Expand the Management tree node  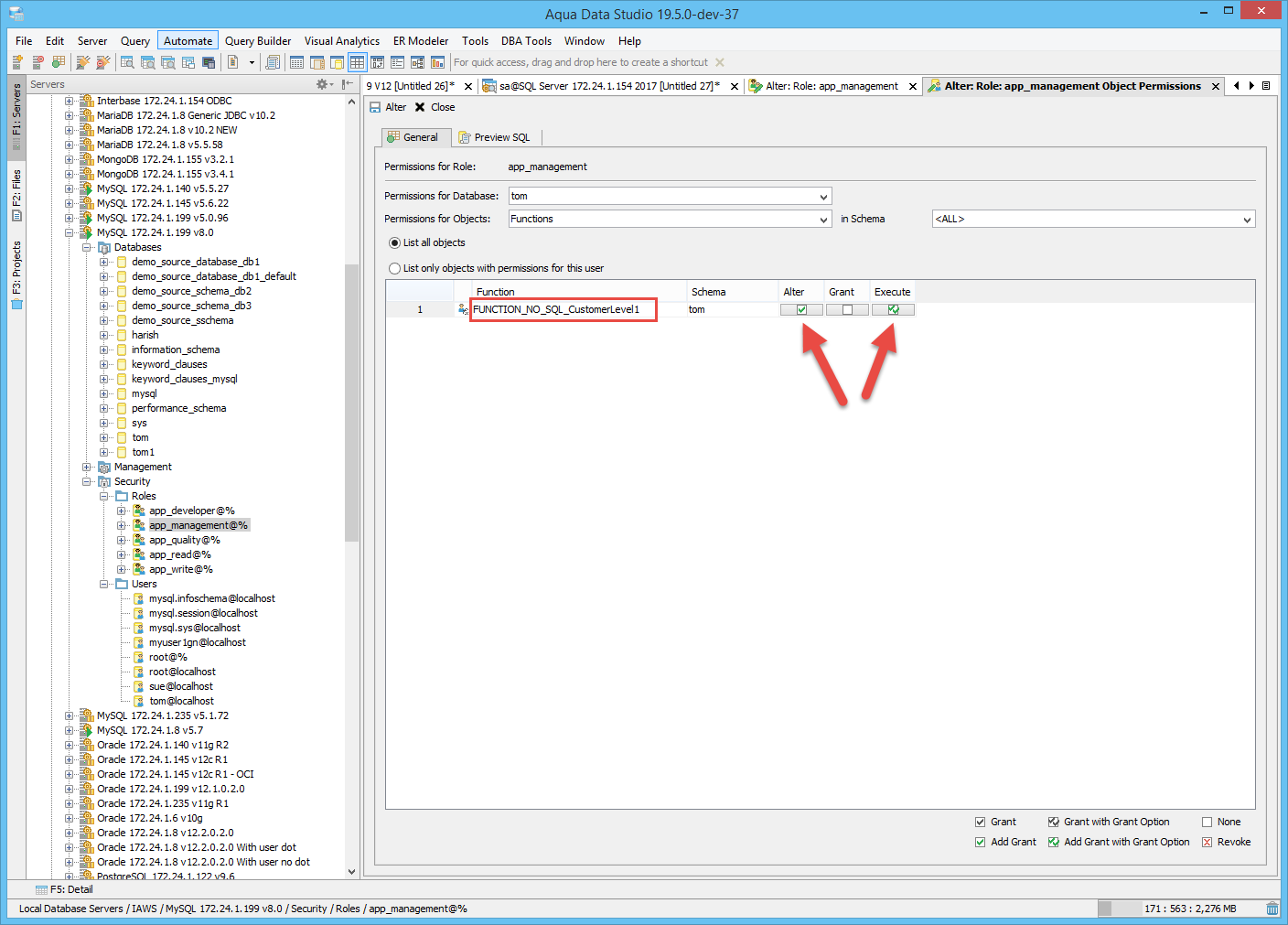pyautogui.click(x=87, y=467)
